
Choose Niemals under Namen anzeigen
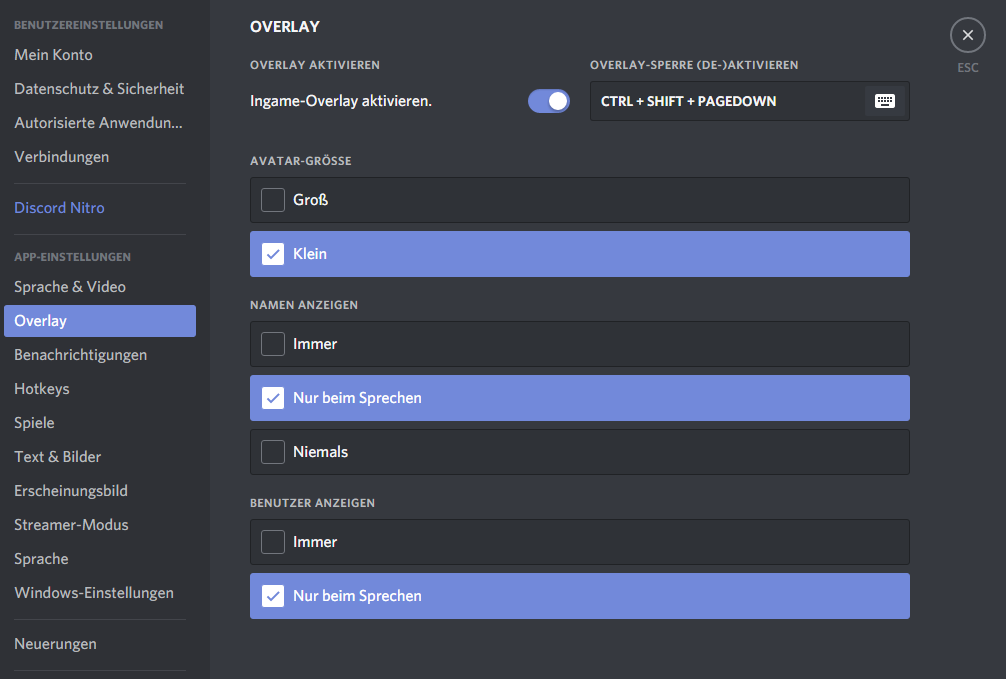(x=579, y=452)
